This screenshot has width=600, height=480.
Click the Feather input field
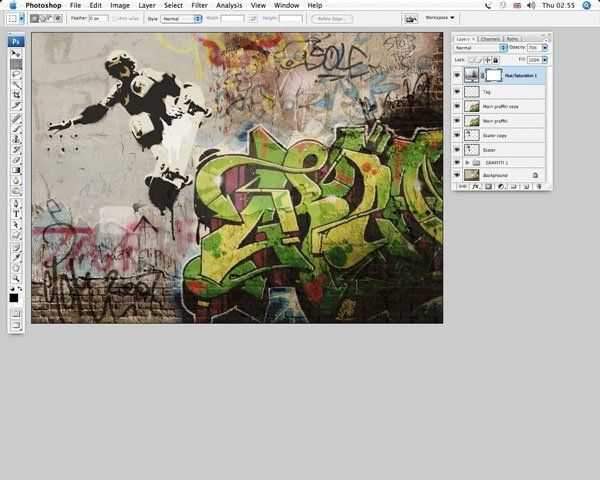[98, 18]
